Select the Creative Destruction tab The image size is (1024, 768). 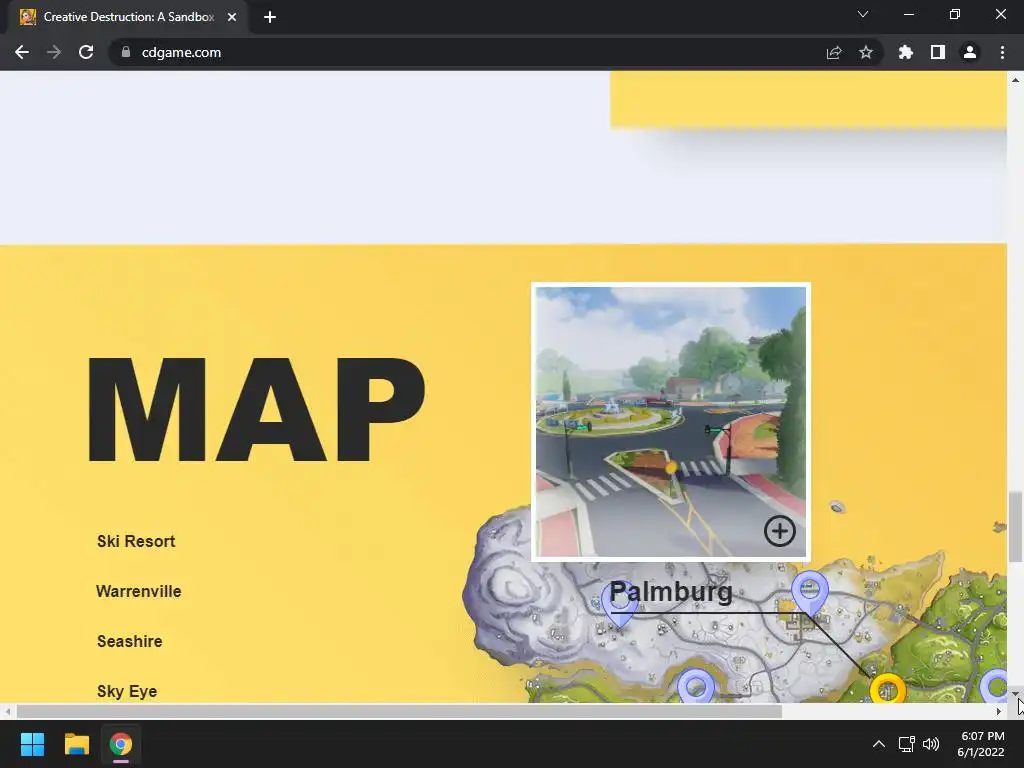pyautogui.click(x=129, y=17)
